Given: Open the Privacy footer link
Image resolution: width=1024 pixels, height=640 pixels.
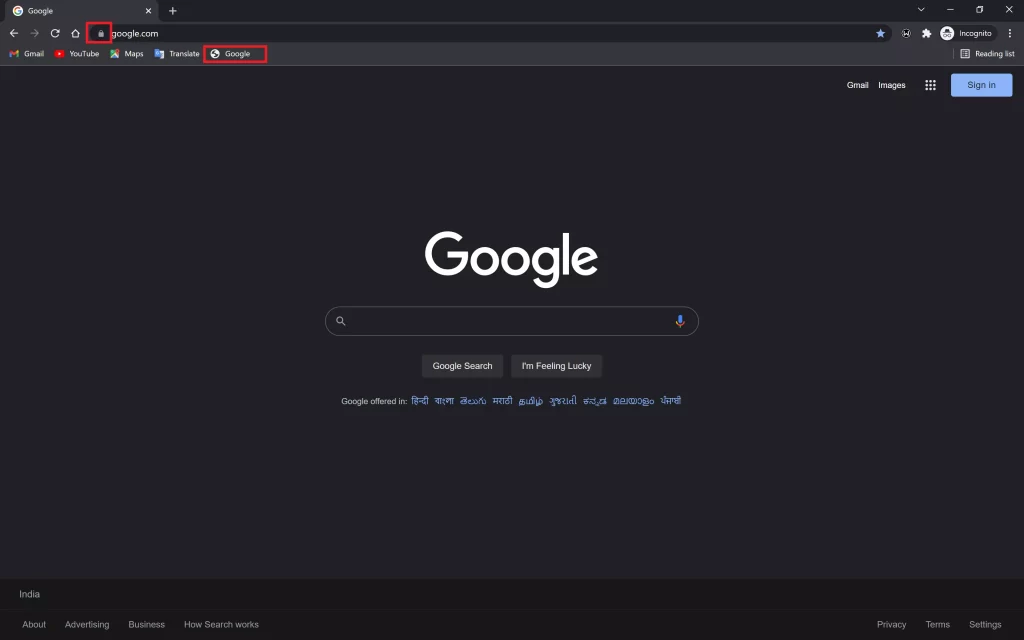Looking at the screenshot, I should coord(891,624).
